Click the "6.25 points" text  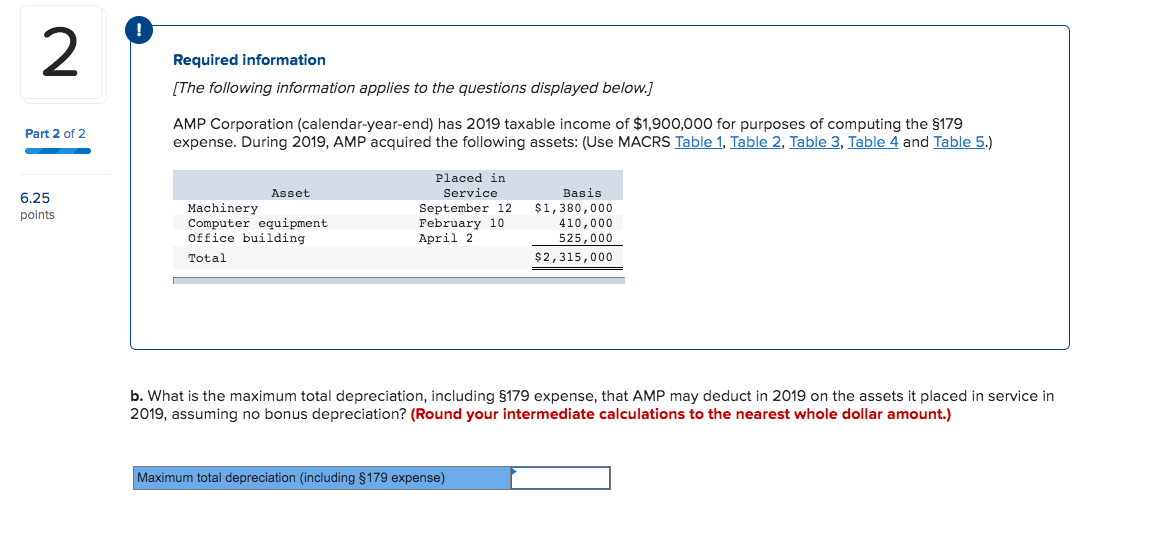click(37, 206)
